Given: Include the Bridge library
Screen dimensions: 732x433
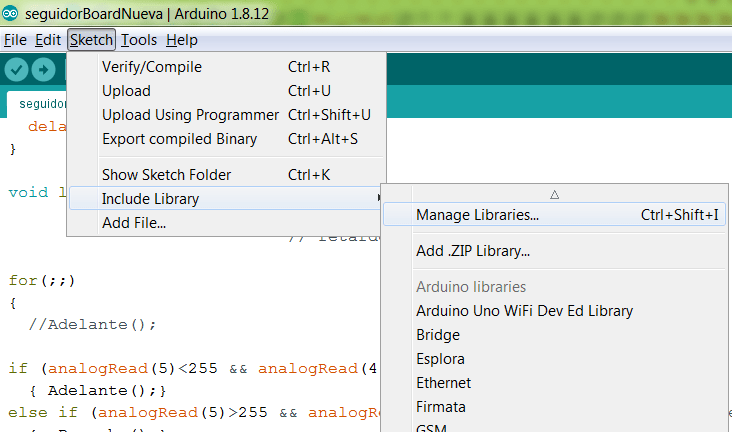Looking at the screenshot, I should point(554,335).
